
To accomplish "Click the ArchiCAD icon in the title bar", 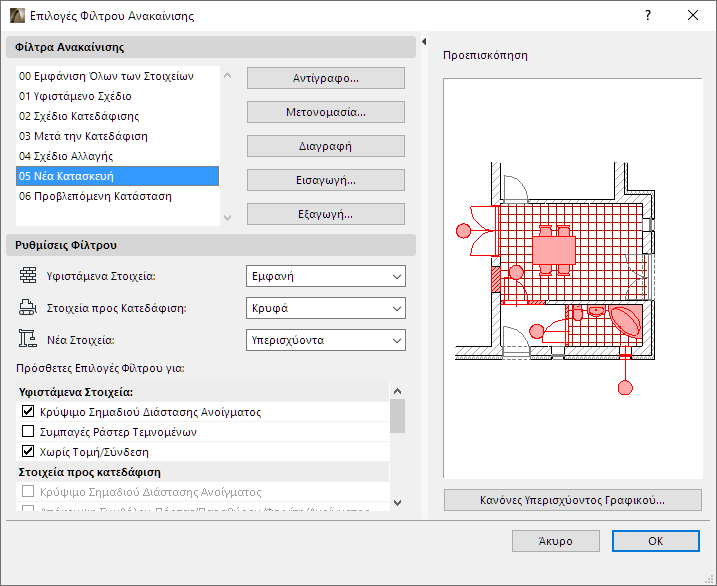I will pos(17,16).
